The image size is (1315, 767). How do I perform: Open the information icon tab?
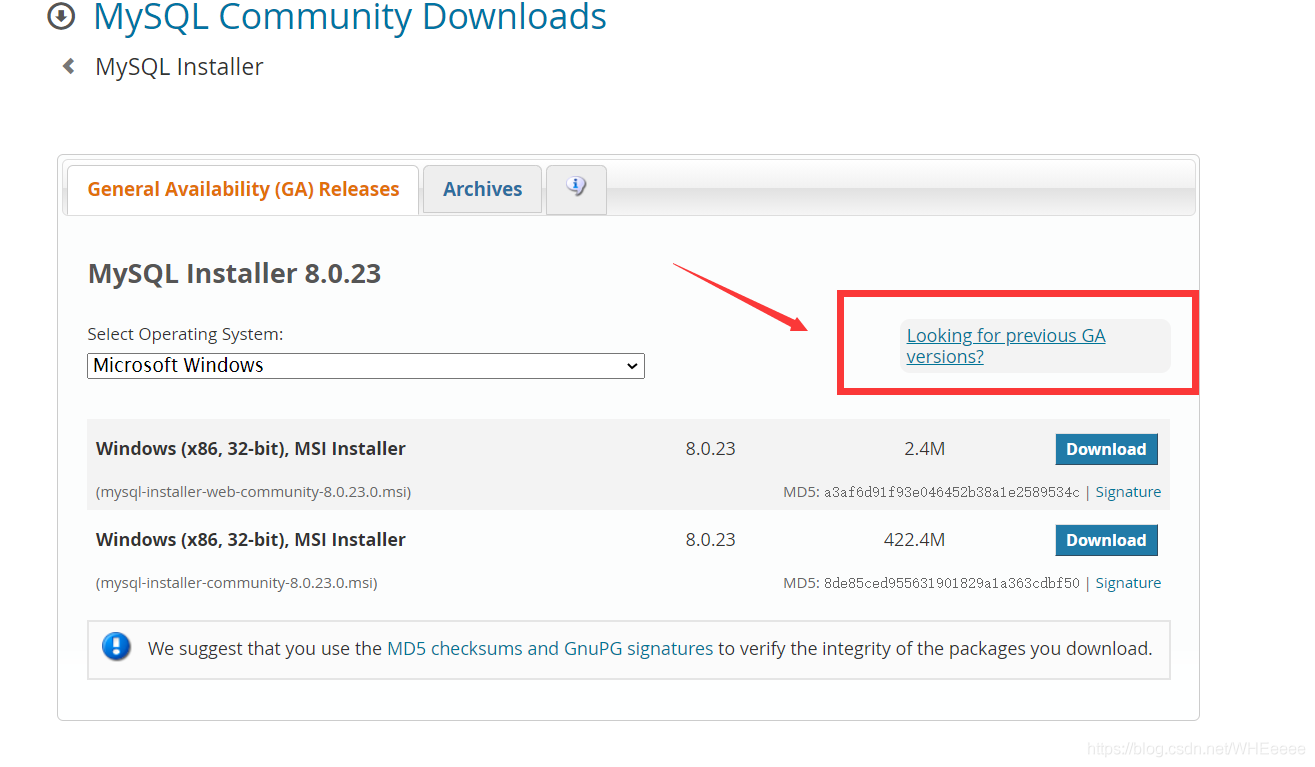point(576,189)
